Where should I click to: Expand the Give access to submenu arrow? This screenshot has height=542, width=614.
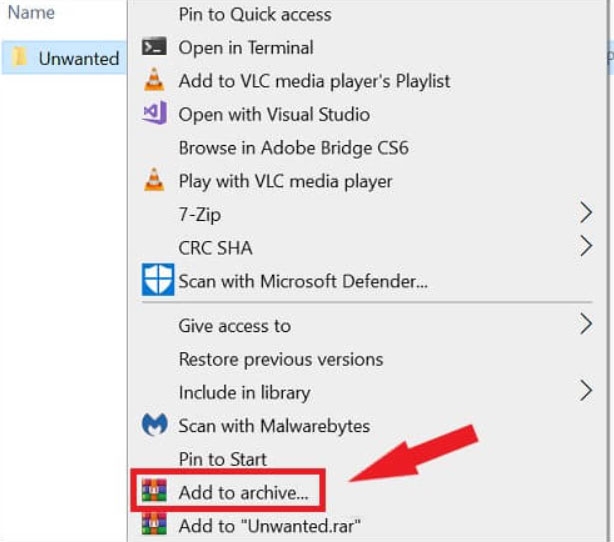click(585, 324)
